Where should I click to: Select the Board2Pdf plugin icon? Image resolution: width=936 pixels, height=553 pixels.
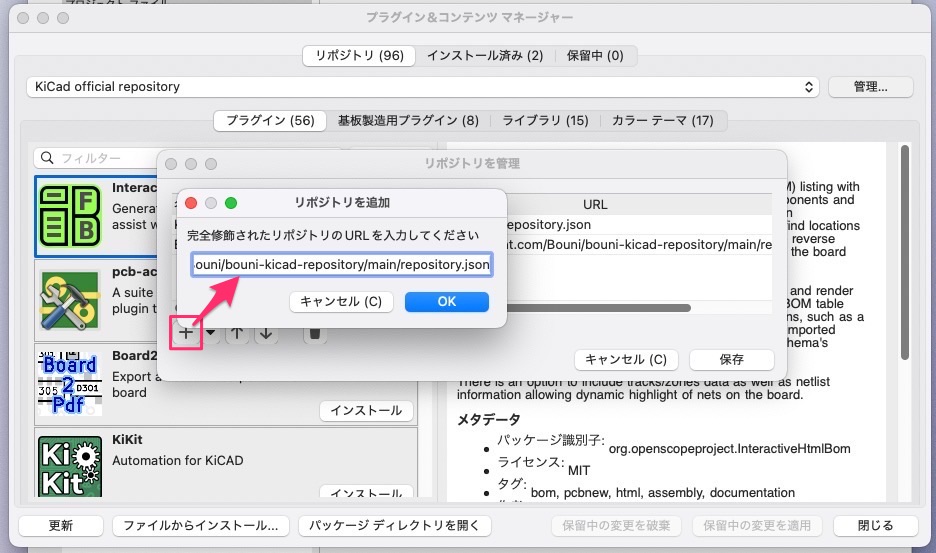click(x=70, y=382)
